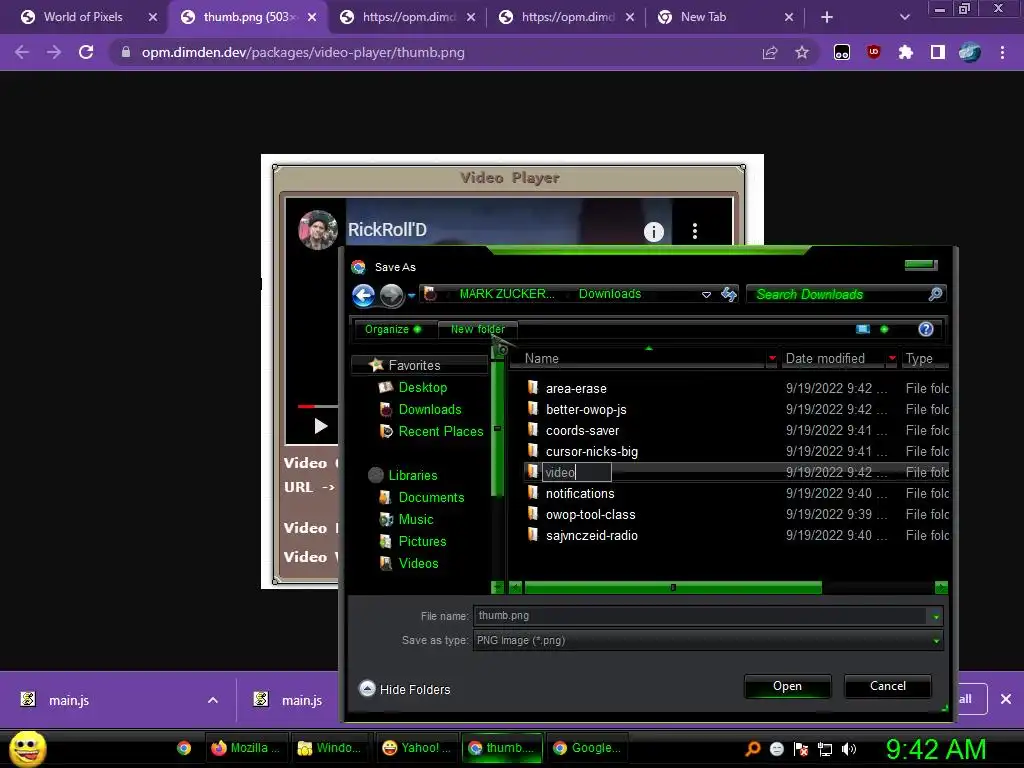Screen dimensions: 1024x768
Task: Expand the tab search chevron in Chrome
Action: (x=904, y=18)
